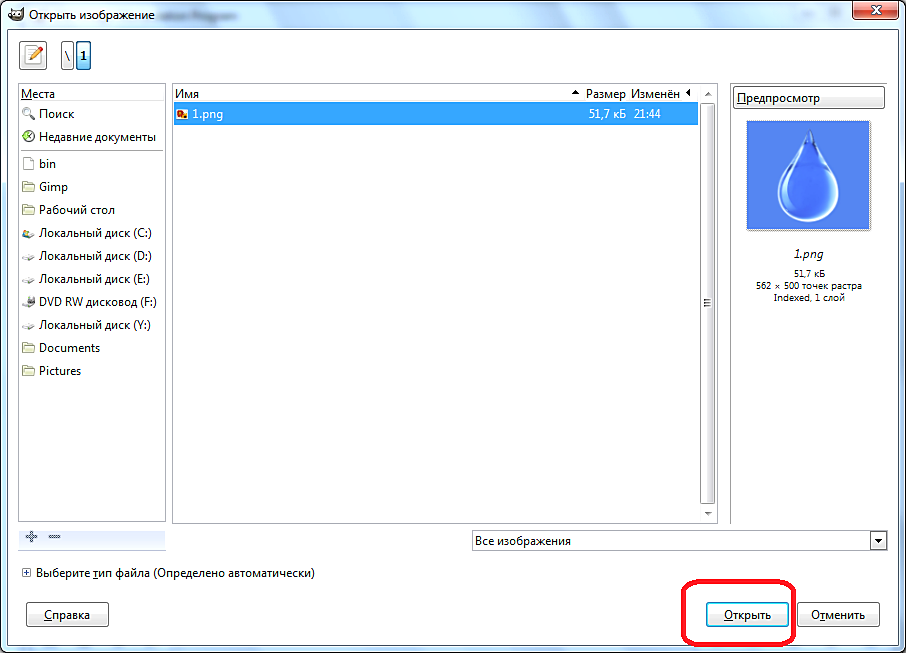Screen dimensions: 906x653
Task: Select the root backslash path button
Action: pos(68,55)
